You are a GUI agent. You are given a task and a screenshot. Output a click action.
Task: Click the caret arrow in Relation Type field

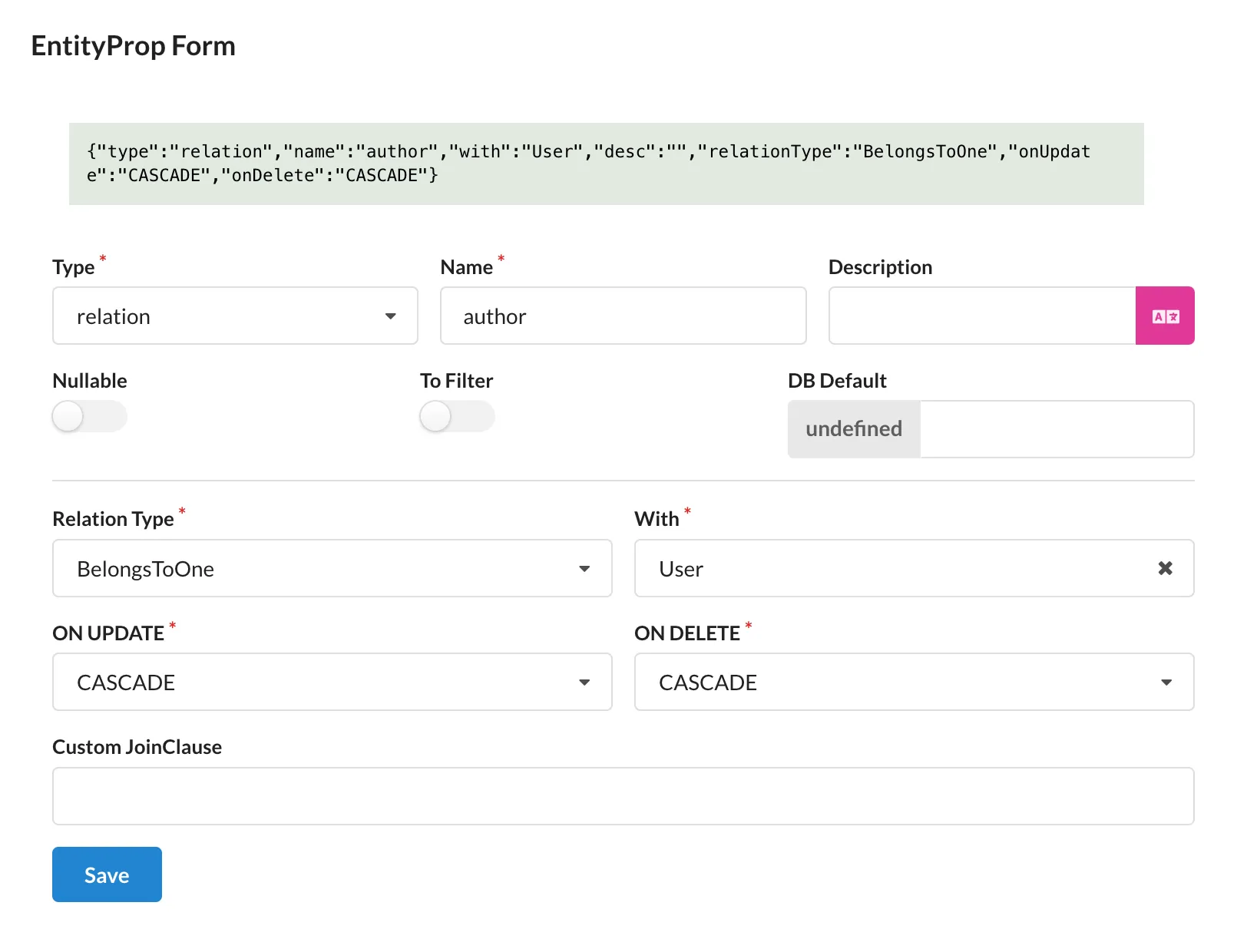point(584,569)
